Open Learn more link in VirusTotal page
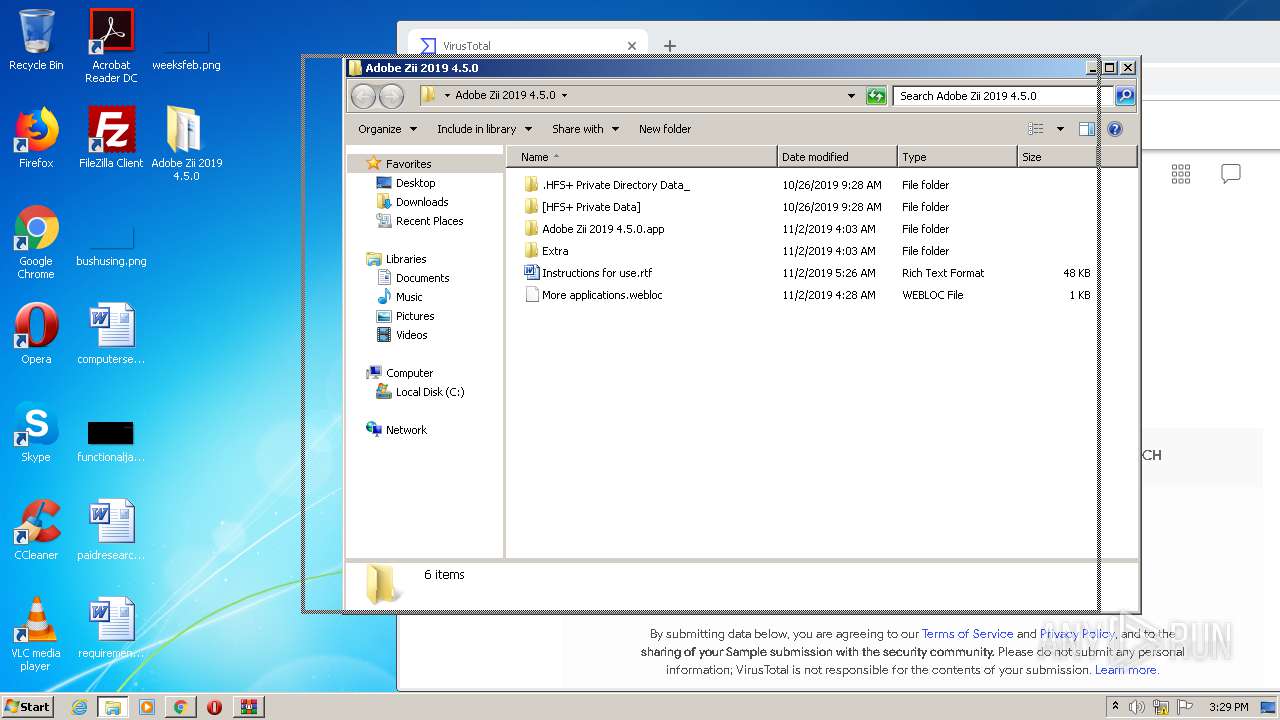Viewport: 1280px width, 720px height. click(x=1127, y=670)
